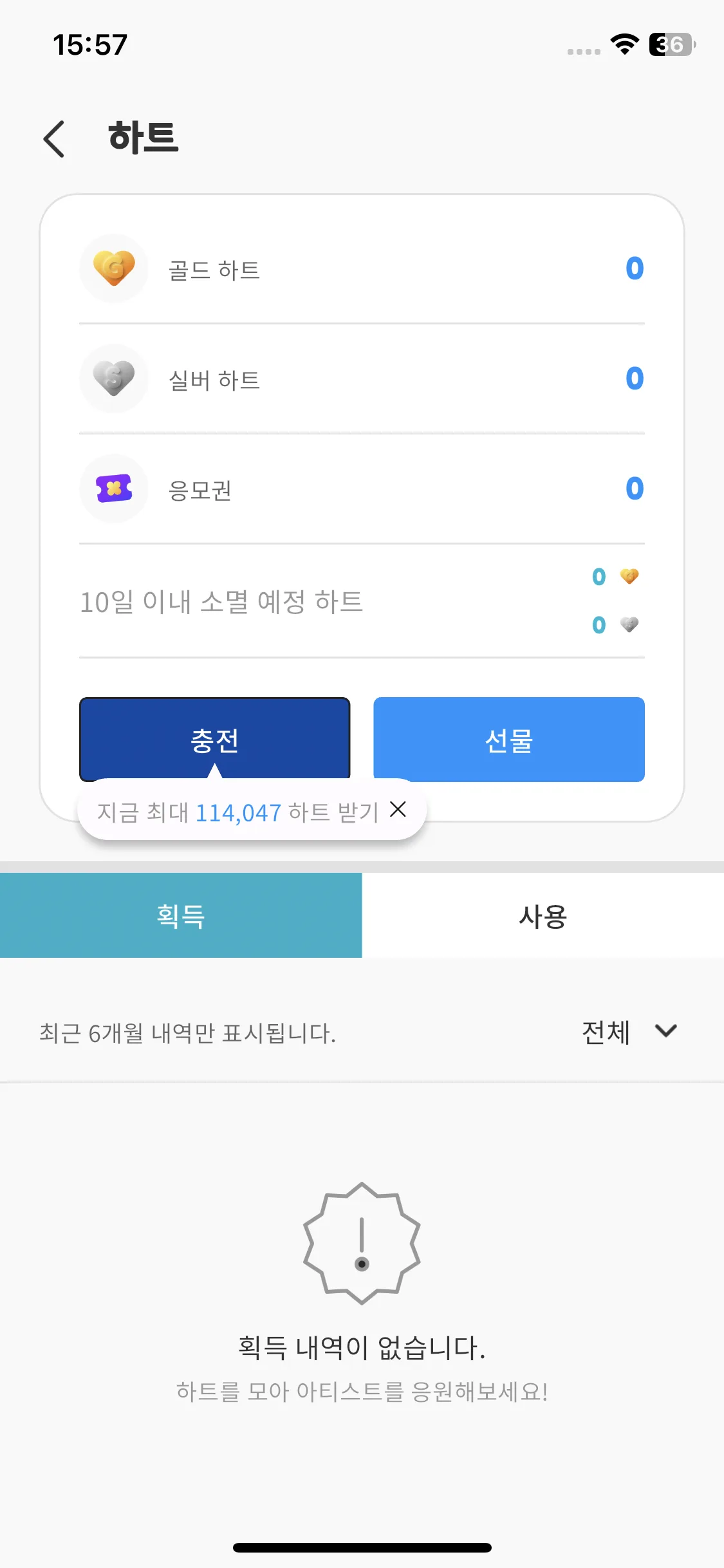724x1568 pixels.
Task: Tap the 충전 button
Action: coord(215,740)
